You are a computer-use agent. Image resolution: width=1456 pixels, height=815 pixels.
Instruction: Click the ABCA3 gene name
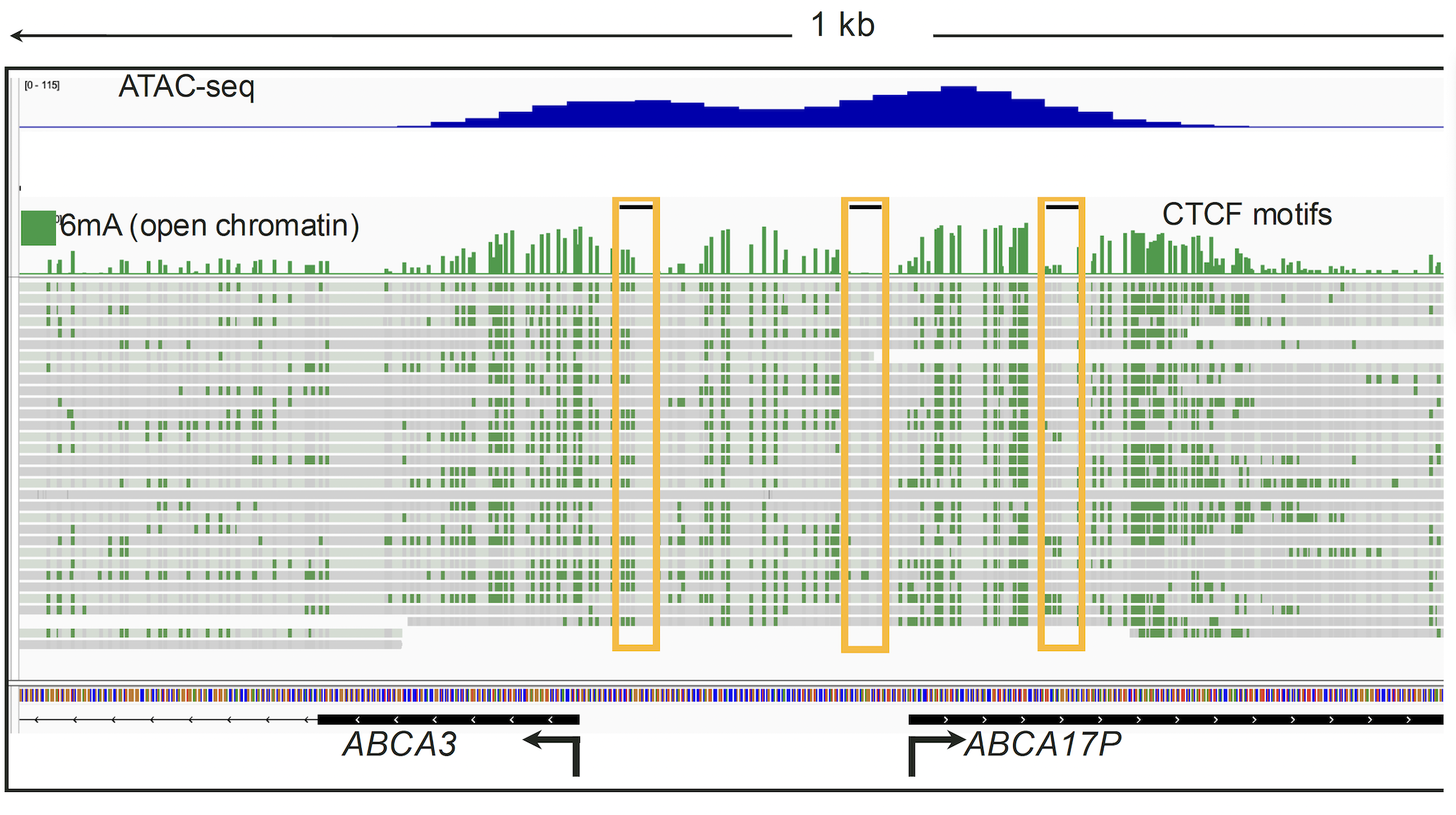pyautogui.click(x=400, y=745)
